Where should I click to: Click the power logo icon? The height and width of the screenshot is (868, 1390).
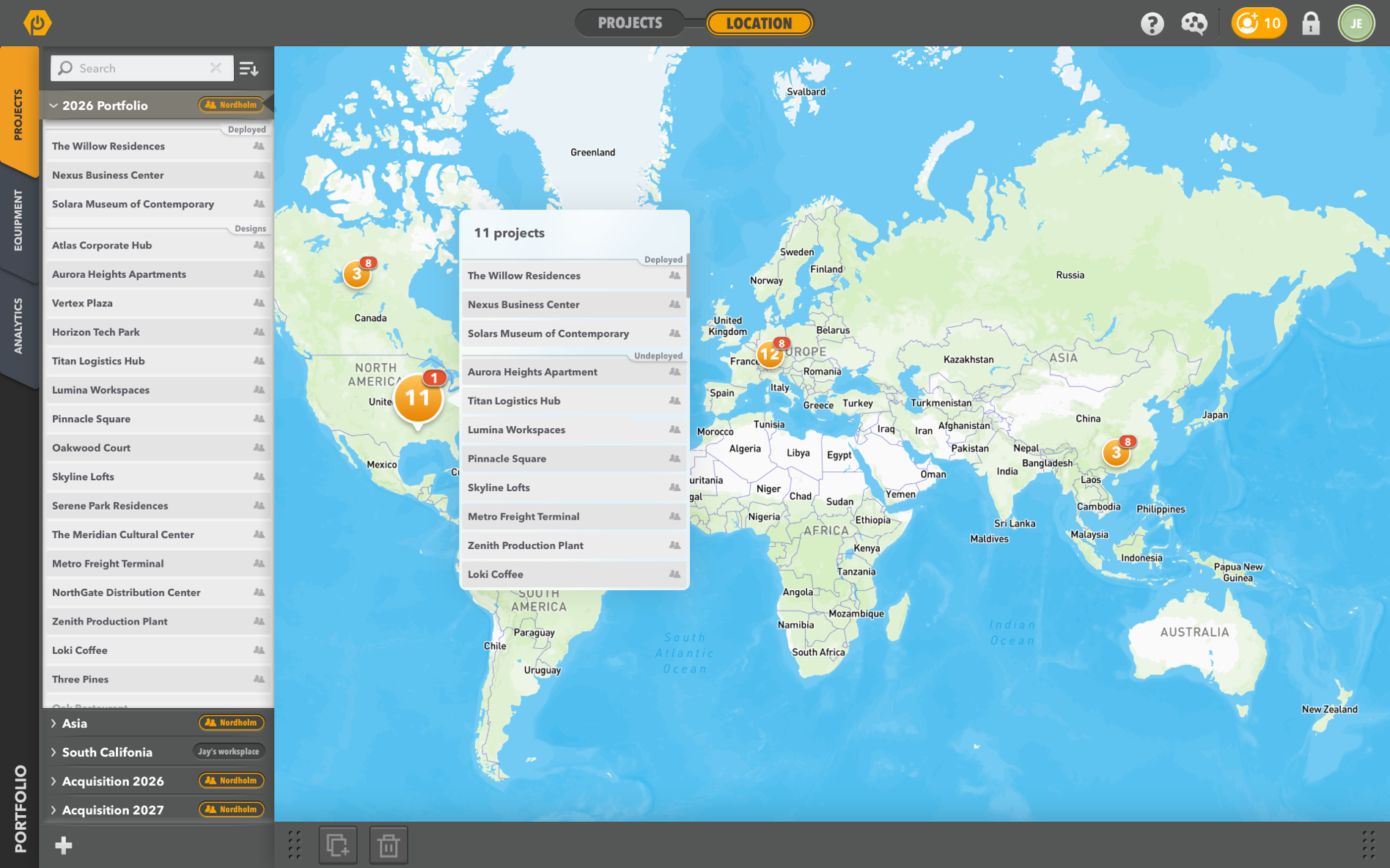click(x=37, y=23)
